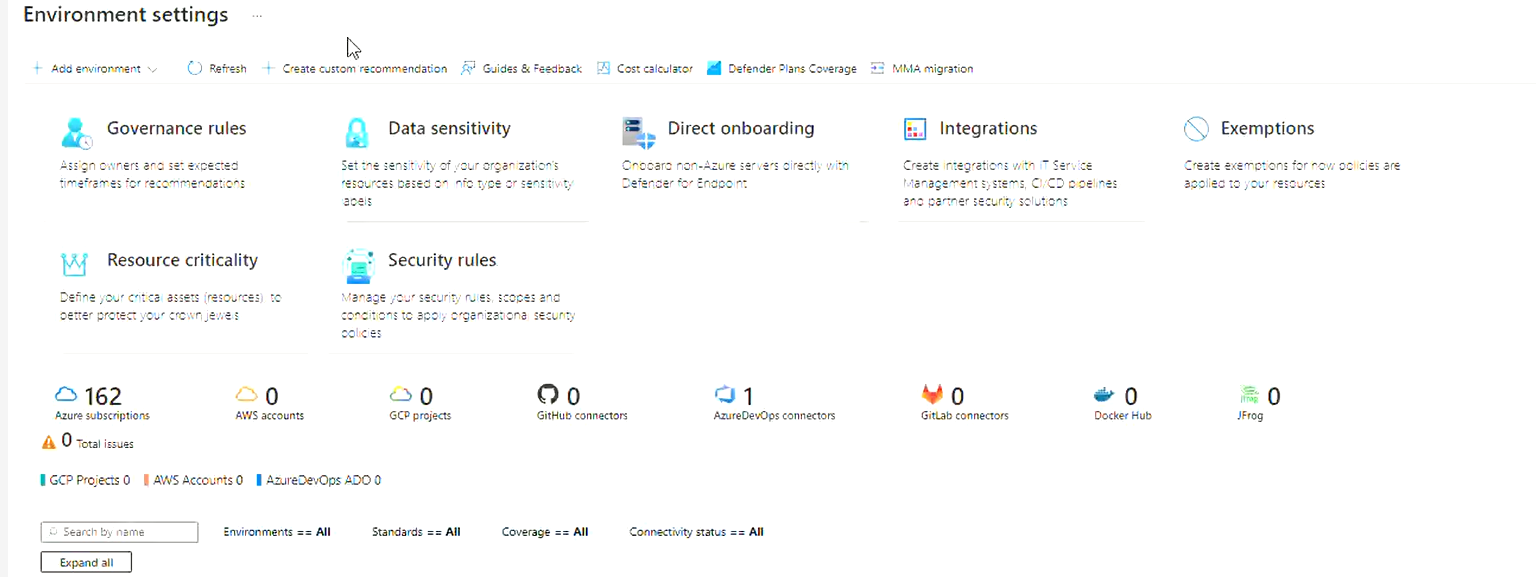The image size is (1536, 577).
Task: Open the Coverage == All filter
Action: click(x=545, y=532)
